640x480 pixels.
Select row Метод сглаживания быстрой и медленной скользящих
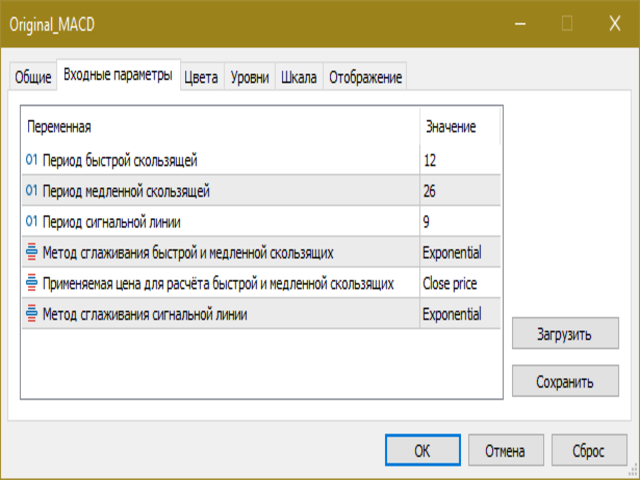(261, 252)
